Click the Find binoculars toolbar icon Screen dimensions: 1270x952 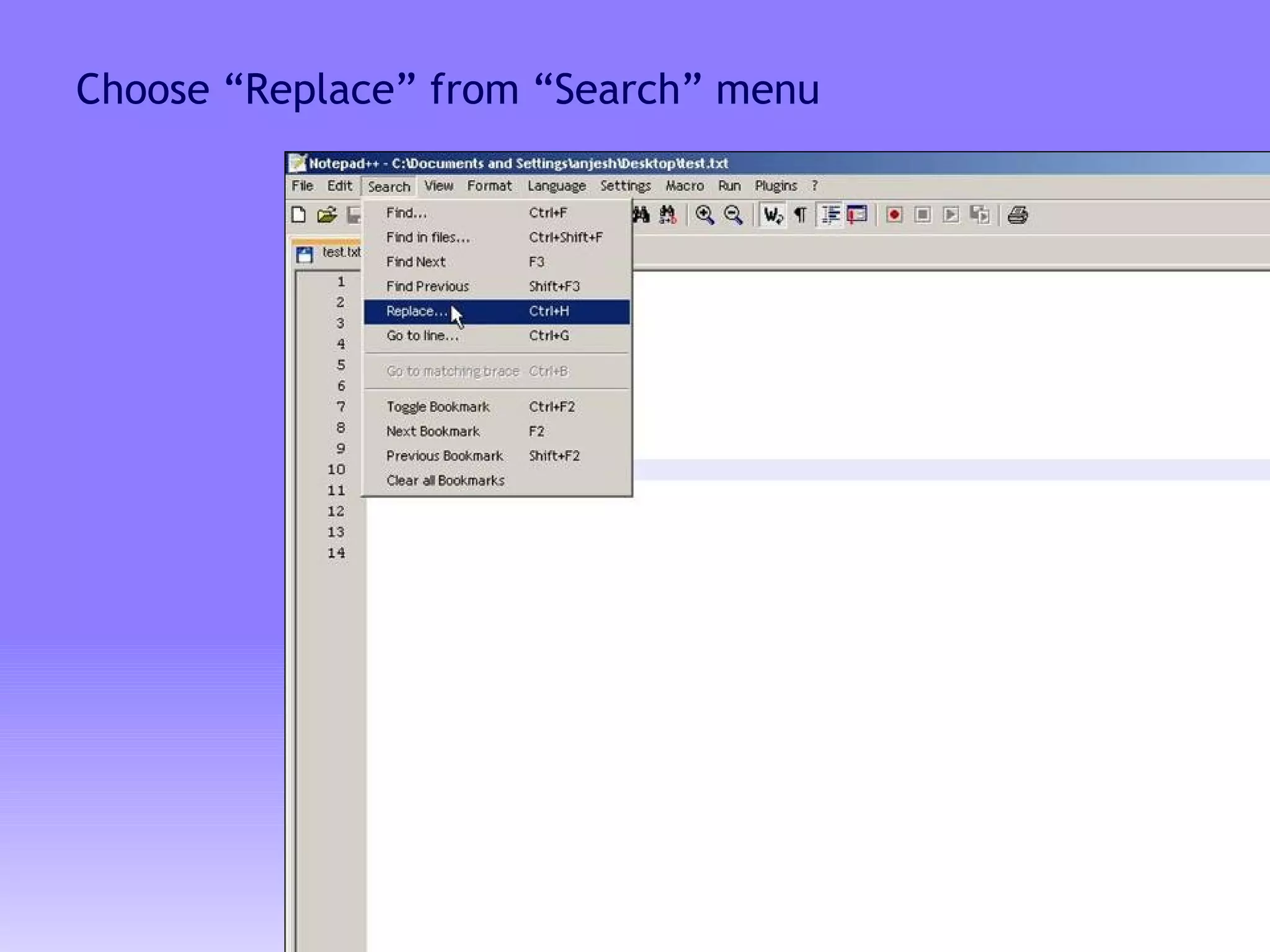tap(641, 215)
